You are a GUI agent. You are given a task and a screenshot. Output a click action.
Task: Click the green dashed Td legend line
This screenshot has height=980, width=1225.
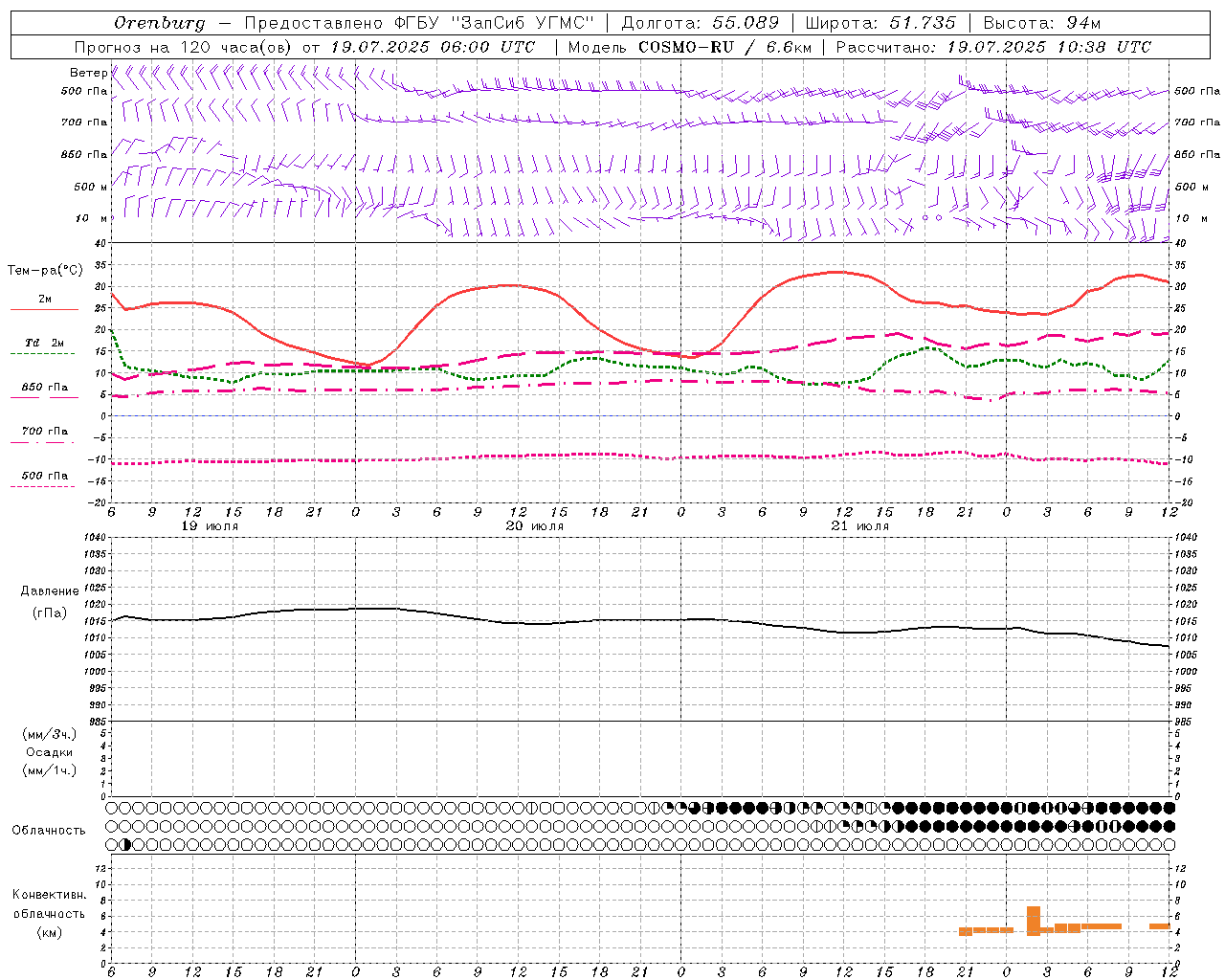click(44, 353)
